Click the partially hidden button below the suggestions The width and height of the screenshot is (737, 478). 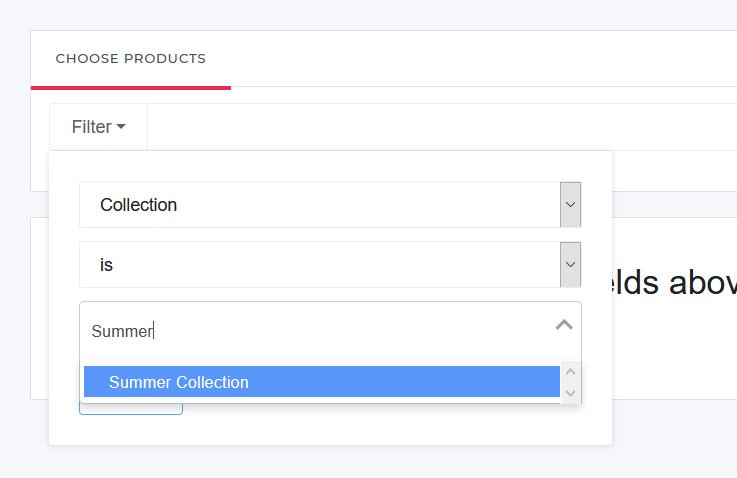click(131, 409)
